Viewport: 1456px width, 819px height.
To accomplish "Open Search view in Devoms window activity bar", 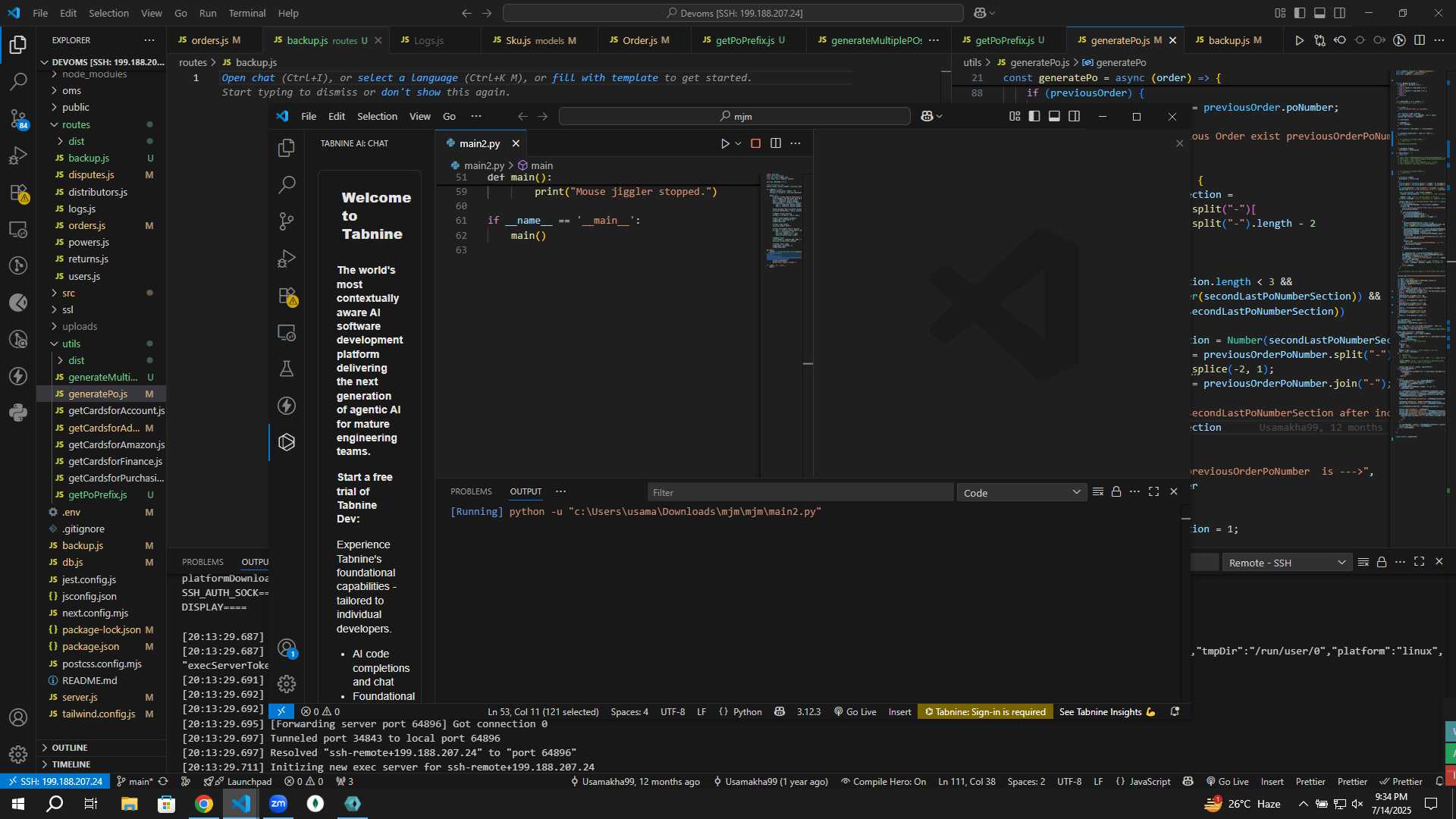I will [18, 81].
